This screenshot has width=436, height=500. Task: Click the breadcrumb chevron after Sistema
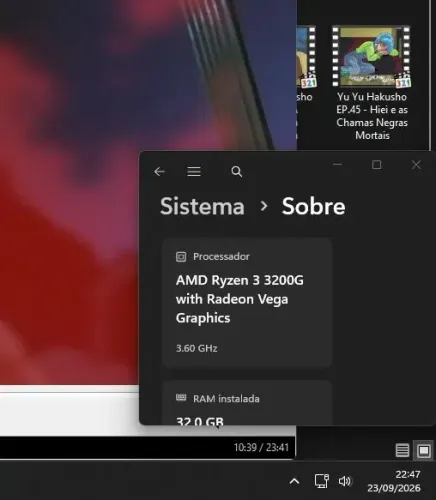[264, 206]
